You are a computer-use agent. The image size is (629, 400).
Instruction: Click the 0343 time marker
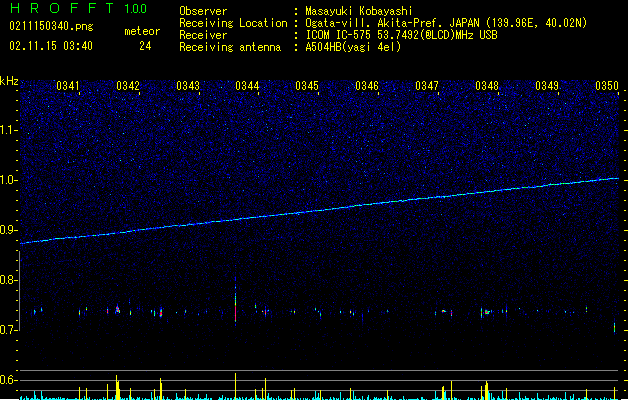(x=188, y=86)
